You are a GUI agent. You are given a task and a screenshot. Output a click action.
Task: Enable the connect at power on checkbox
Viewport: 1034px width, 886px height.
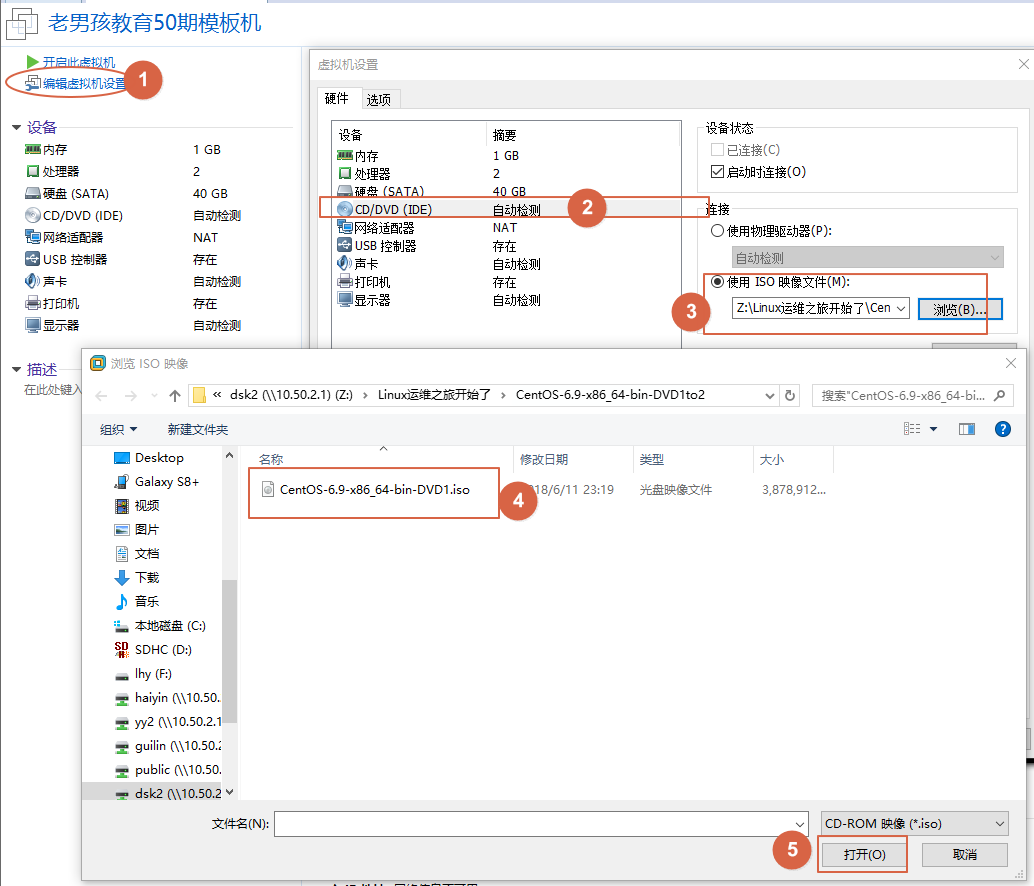pyautogui.click(x=716, y=172)
